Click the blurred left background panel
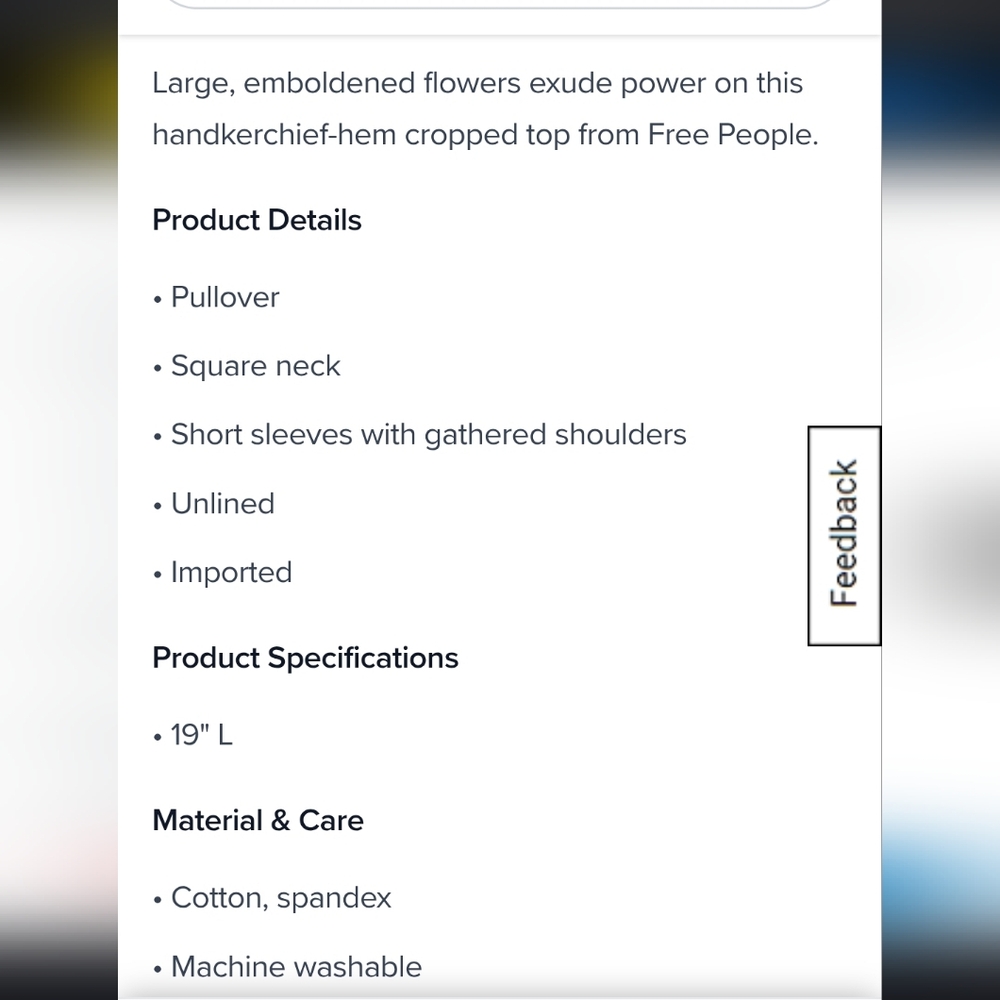This screenshot has width=1000, height=1000. click(x=58, y=500)
